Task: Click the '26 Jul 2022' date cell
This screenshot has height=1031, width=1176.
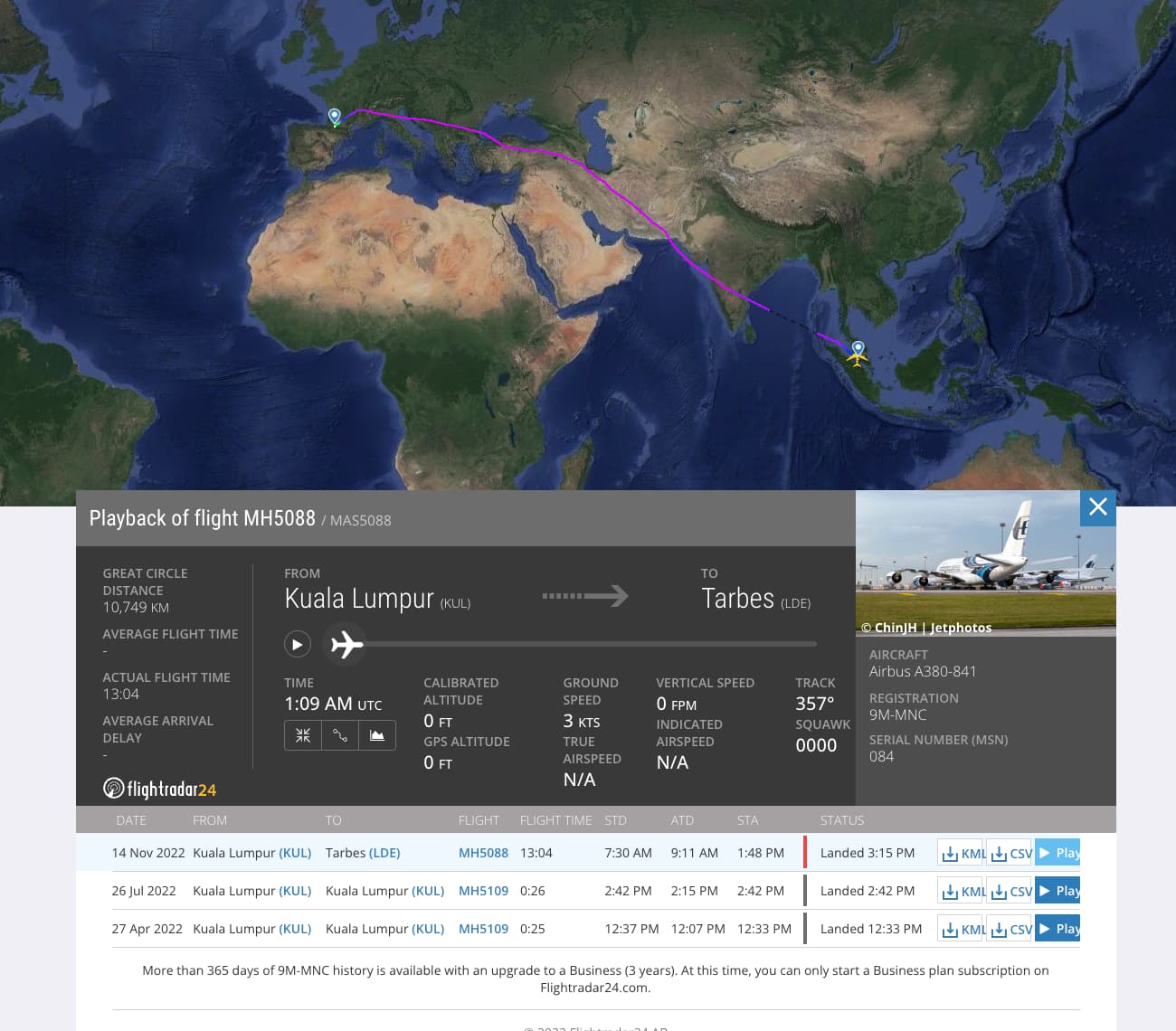Action: click(144, 891)
